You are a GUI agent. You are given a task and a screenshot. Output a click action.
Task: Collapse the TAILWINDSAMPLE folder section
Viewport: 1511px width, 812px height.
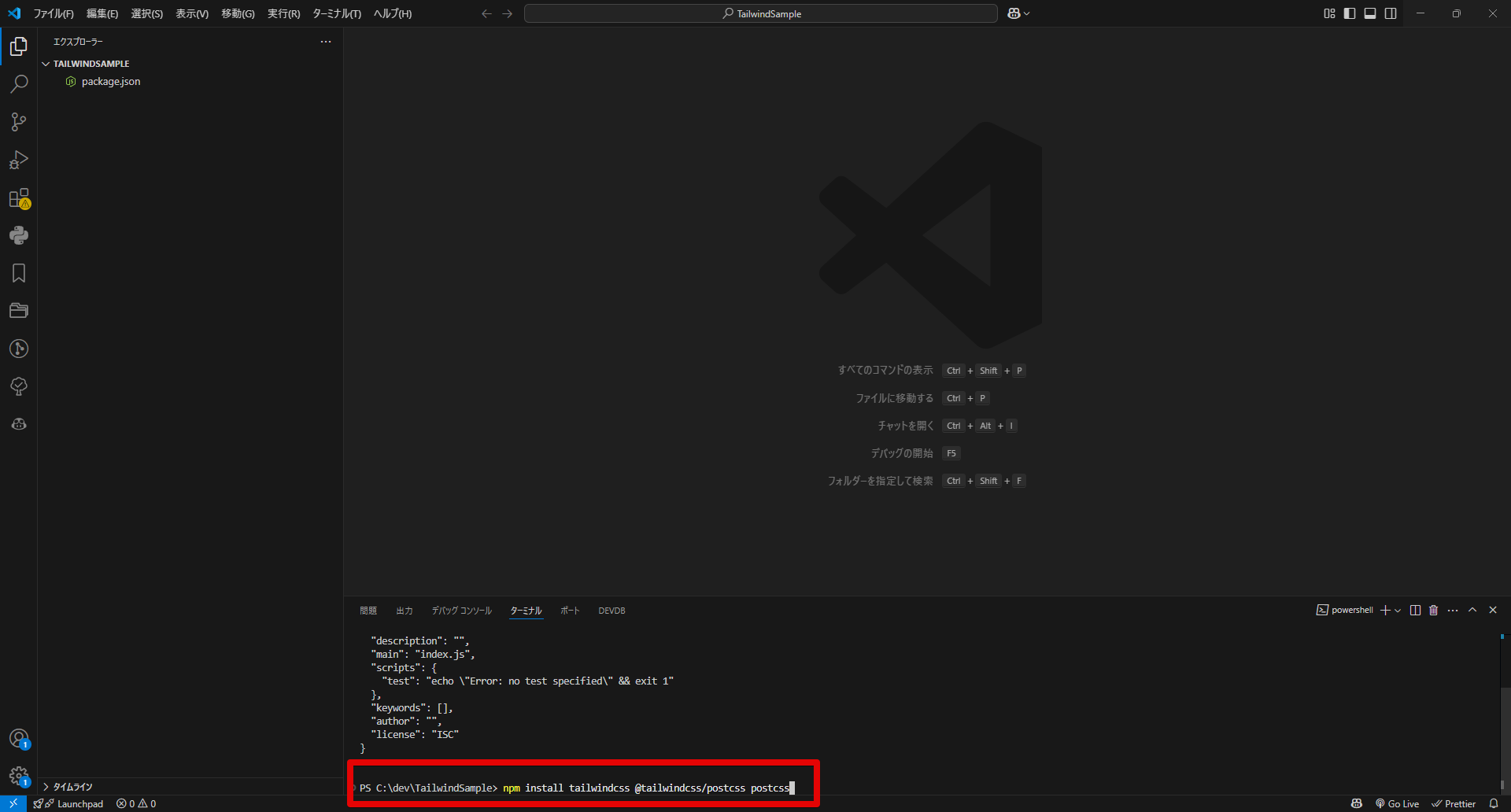point(190,64)
